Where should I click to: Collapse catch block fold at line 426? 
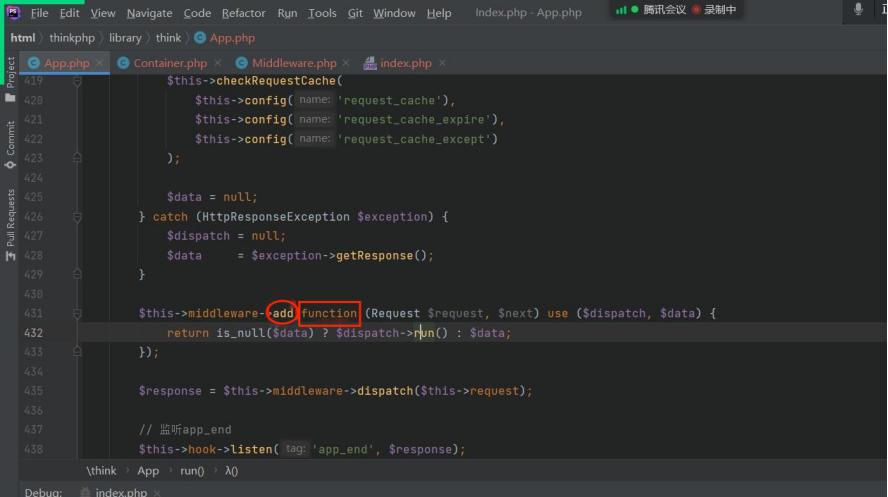pyautogui.click(x=78, y=217)
